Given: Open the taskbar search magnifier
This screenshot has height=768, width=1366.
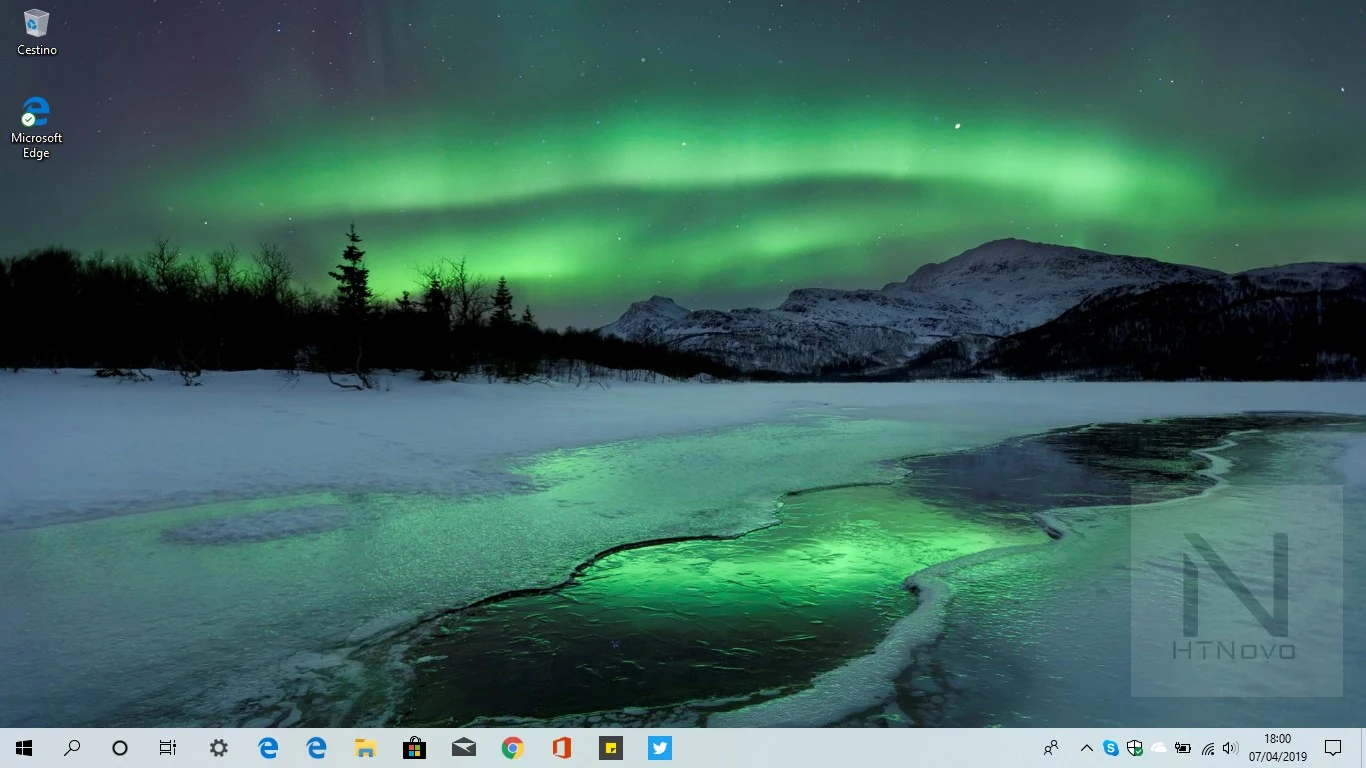Looking at the screenshot, I should (x=72, y=748).
